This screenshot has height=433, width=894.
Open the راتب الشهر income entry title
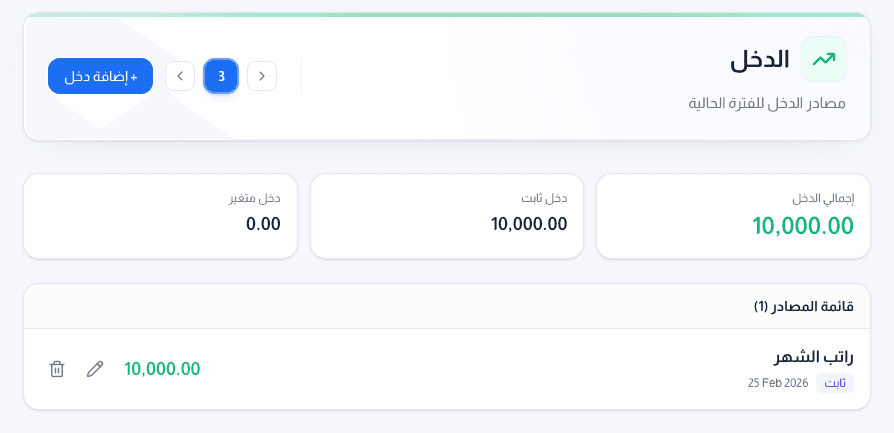[x=813, y=357]
